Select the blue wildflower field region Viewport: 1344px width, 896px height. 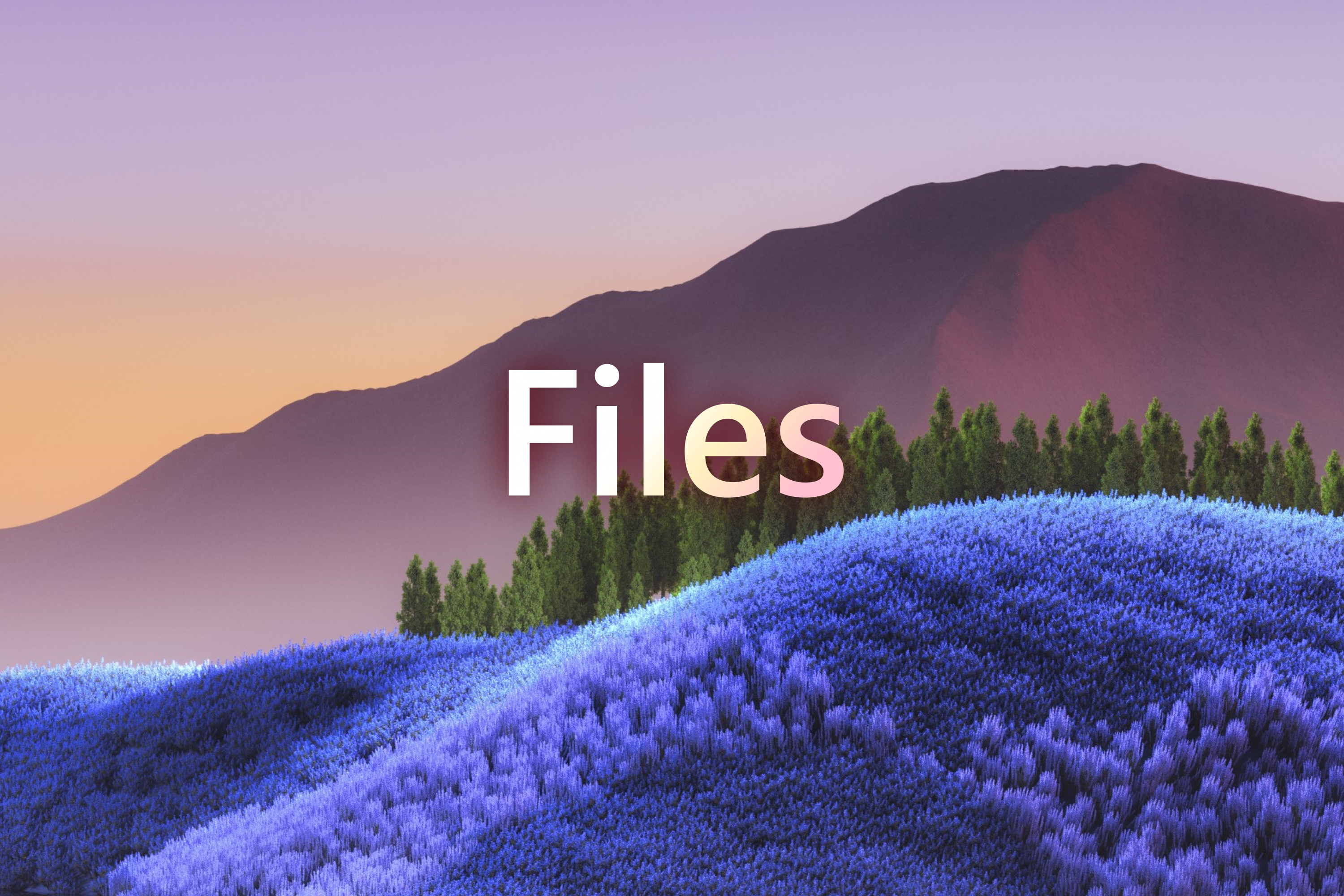[672, 750]
